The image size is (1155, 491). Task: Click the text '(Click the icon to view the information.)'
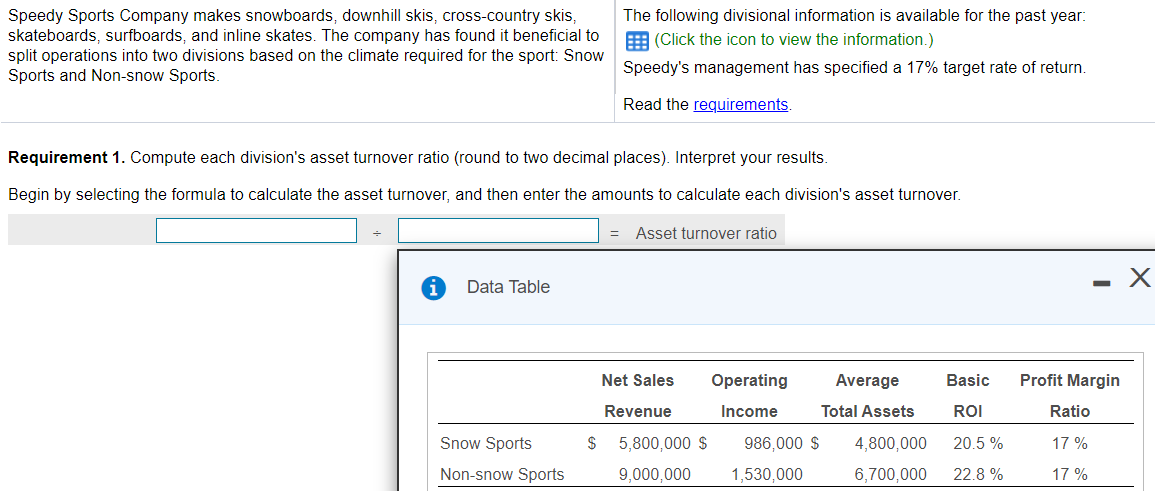[793, 40]
